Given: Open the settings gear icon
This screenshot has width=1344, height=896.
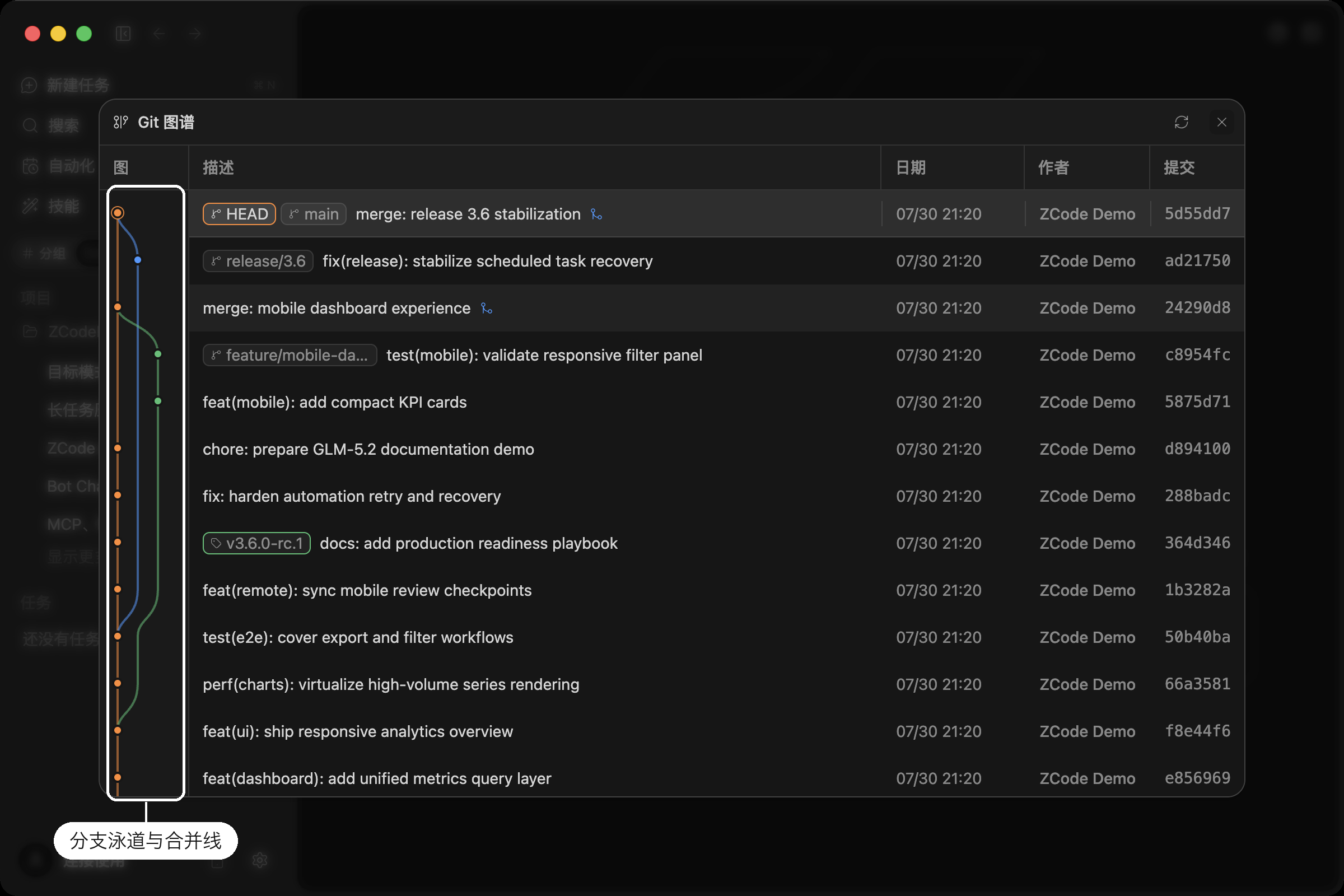Looking at the screenshot, I should click(260, 861).
